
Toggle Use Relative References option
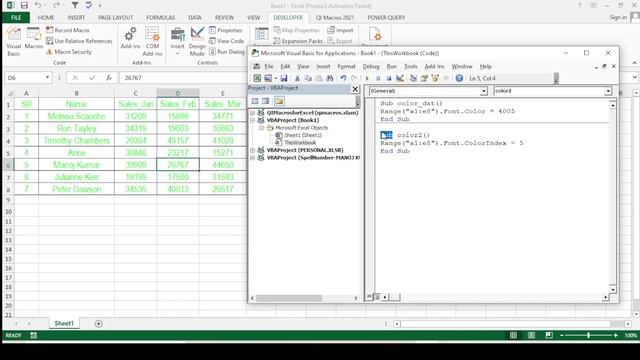79,41
